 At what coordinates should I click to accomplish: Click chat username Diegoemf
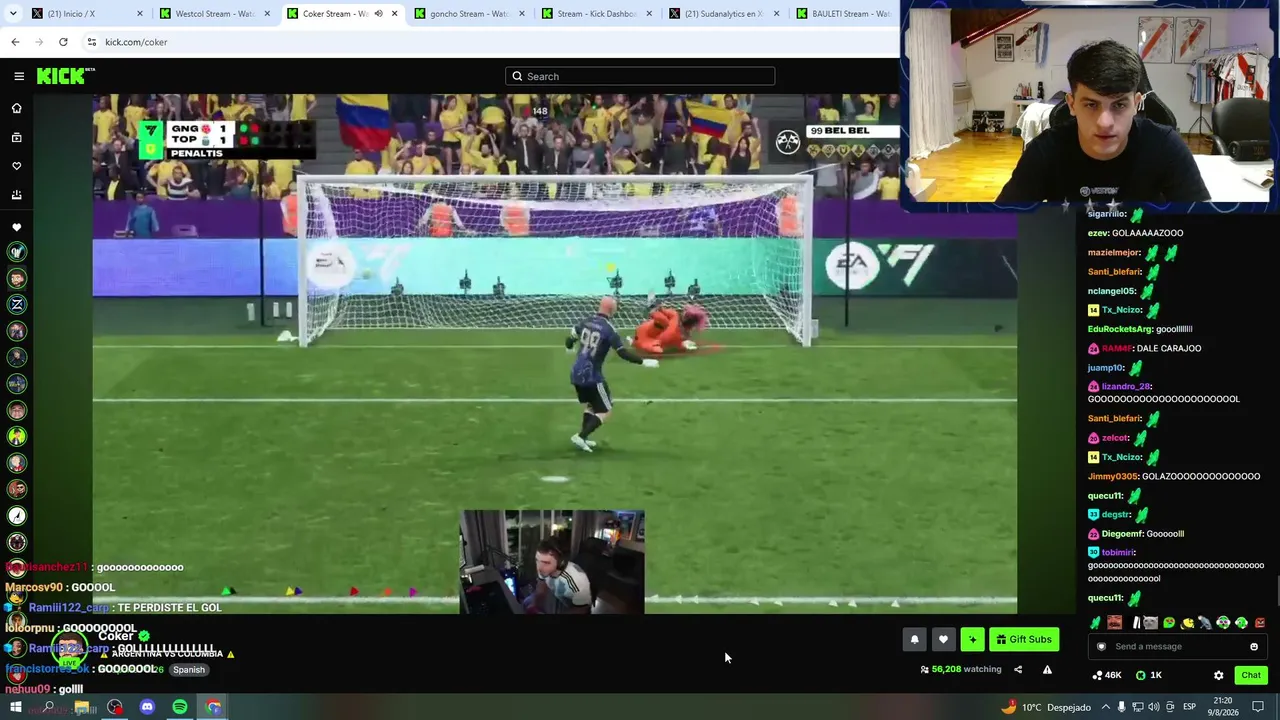(1122, 534)
